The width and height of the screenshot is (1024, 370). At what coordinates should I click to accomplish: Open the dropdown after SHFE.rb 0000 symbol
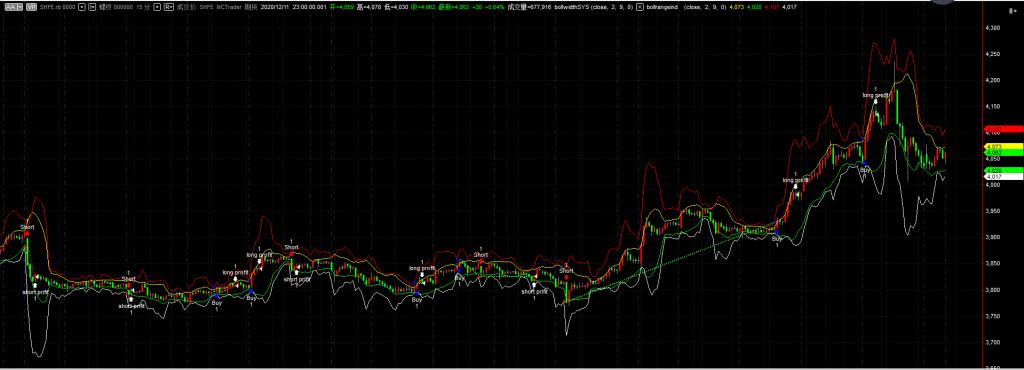tap(82, 7)
